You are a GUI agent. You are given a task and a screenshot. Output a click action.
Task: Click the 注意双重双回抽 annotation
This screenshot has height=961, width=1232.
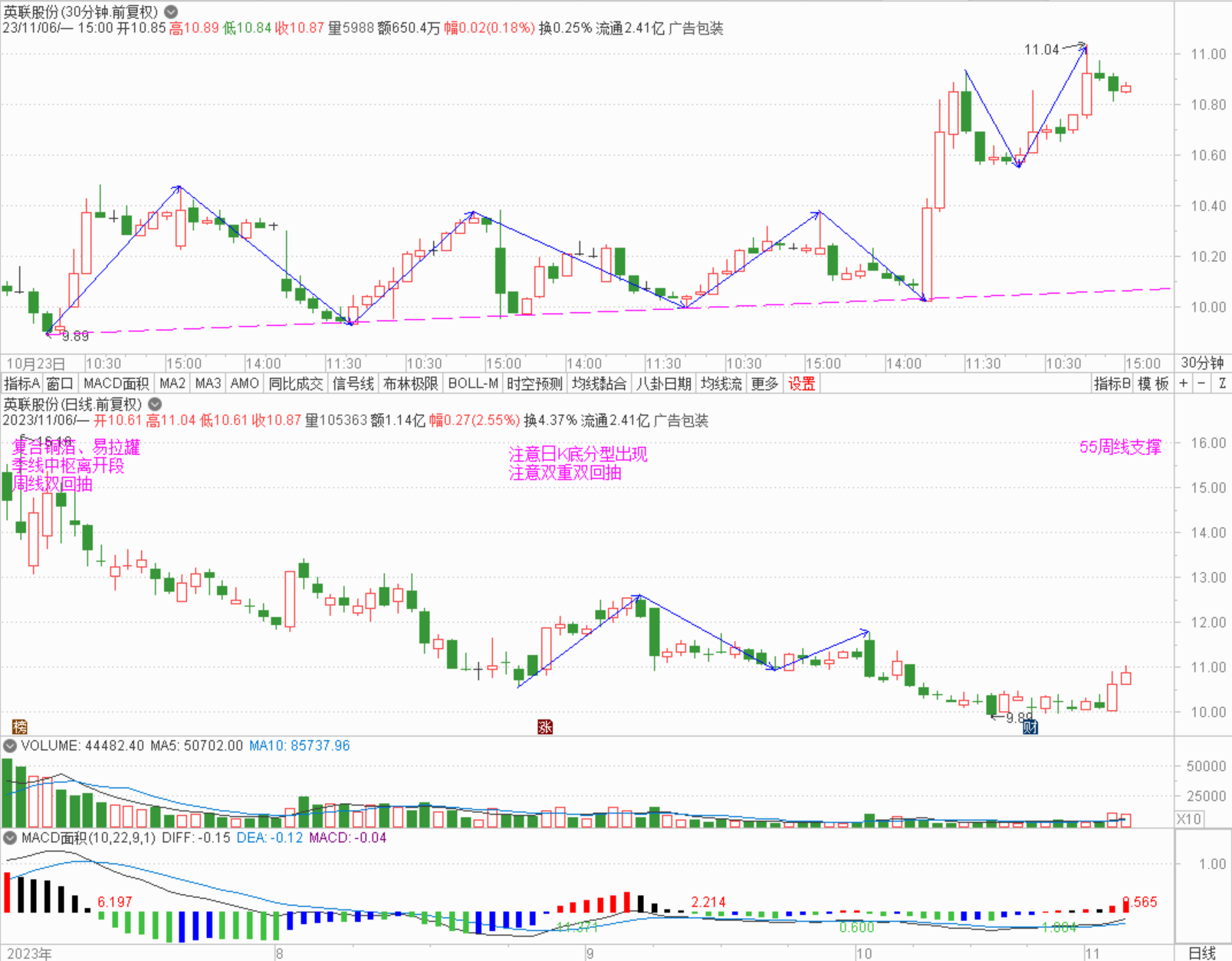(565, 472)
